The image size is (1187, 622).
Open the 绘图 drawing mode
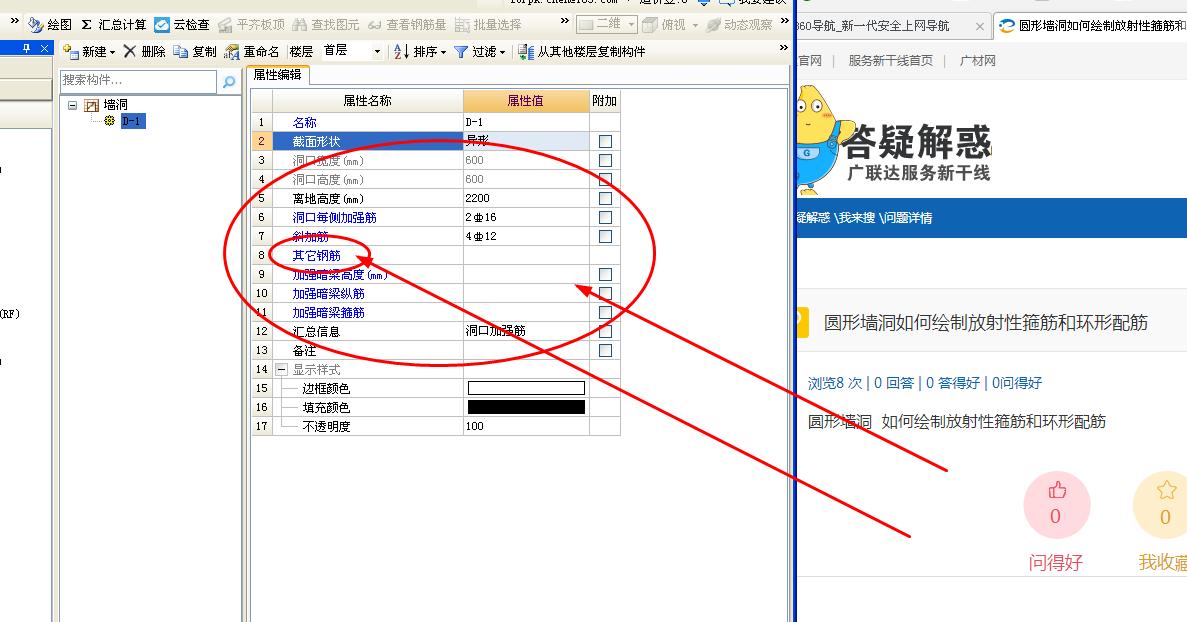(50, 25)
